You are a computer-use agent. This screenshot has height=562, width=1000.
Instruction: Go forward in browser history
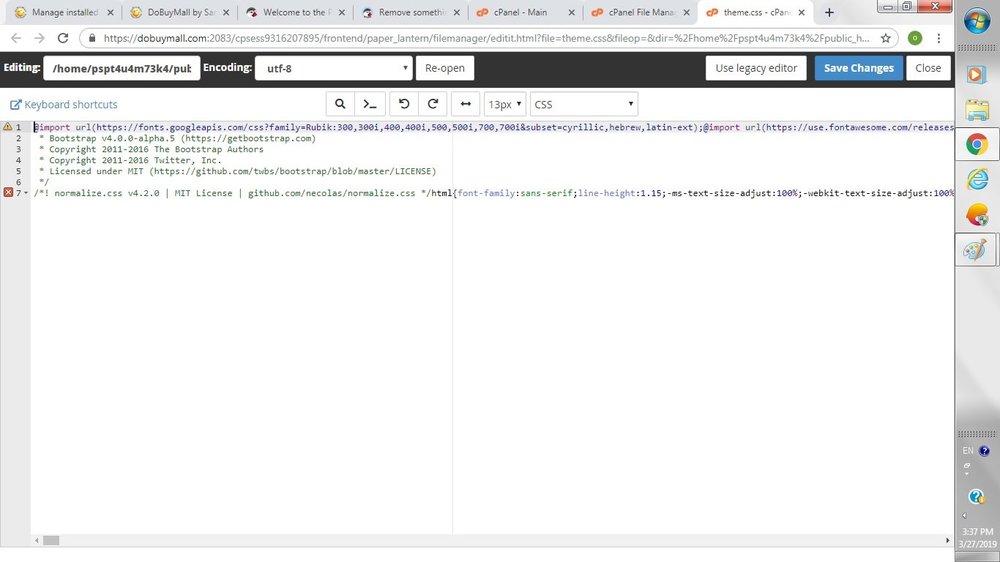tap(40, 38)
